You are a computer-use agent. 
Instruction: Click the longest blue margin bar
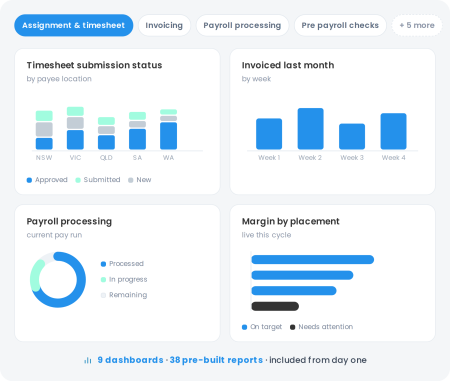click(x=313, y=260)
